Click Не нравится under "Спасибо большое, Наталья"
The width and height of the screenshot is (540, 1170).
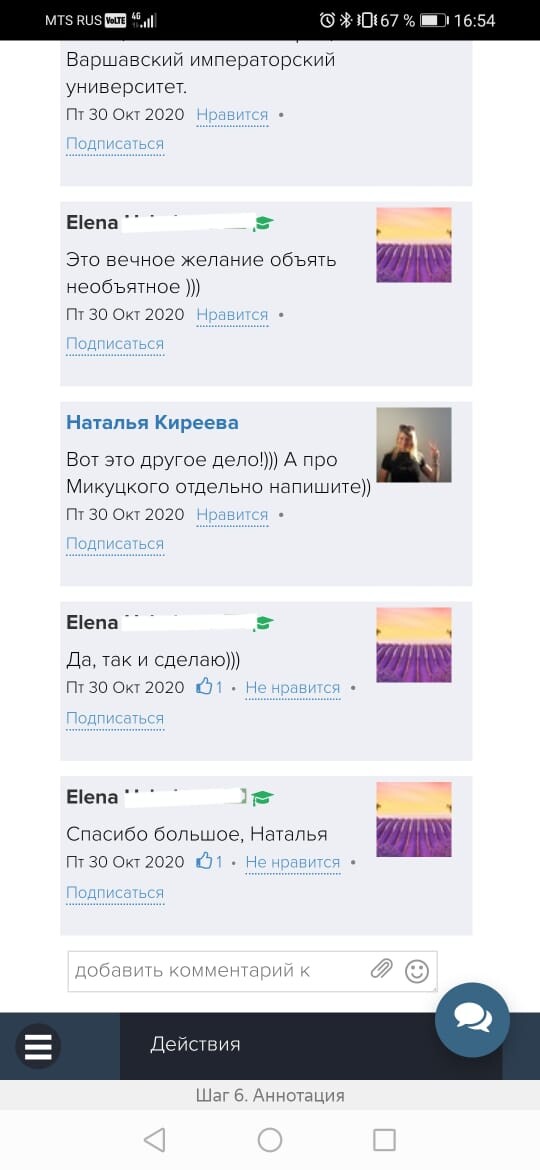tap(292, 863)
